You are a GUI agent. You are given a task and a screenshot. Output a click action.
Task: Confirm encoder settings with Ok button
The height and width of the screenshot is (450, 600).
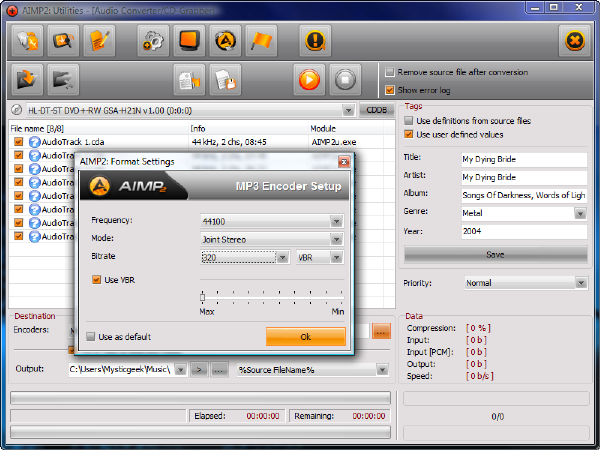306,337
